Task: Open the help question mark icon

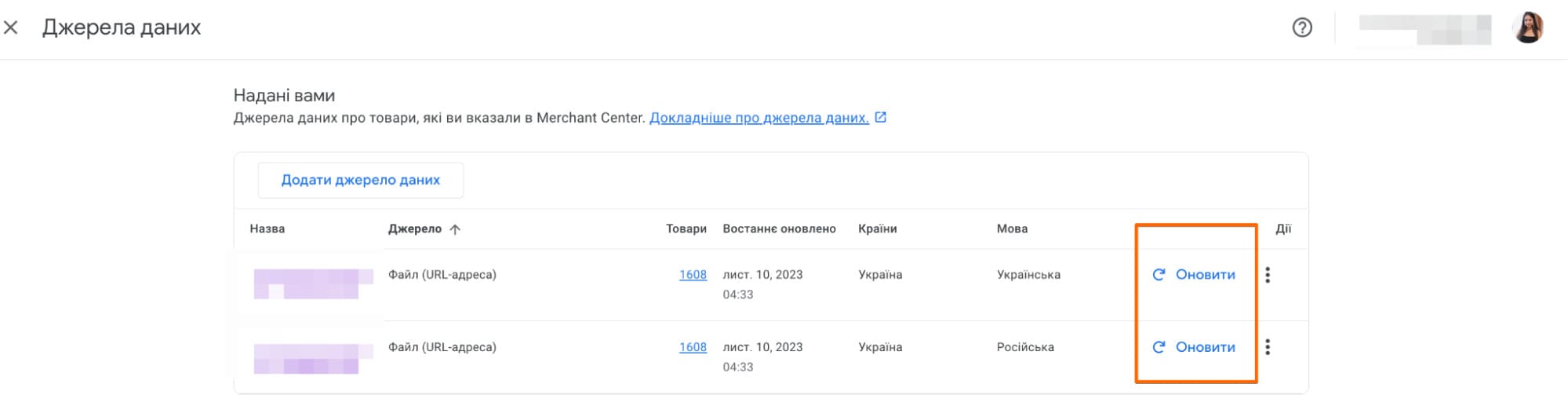Action: pos(1302,27)
